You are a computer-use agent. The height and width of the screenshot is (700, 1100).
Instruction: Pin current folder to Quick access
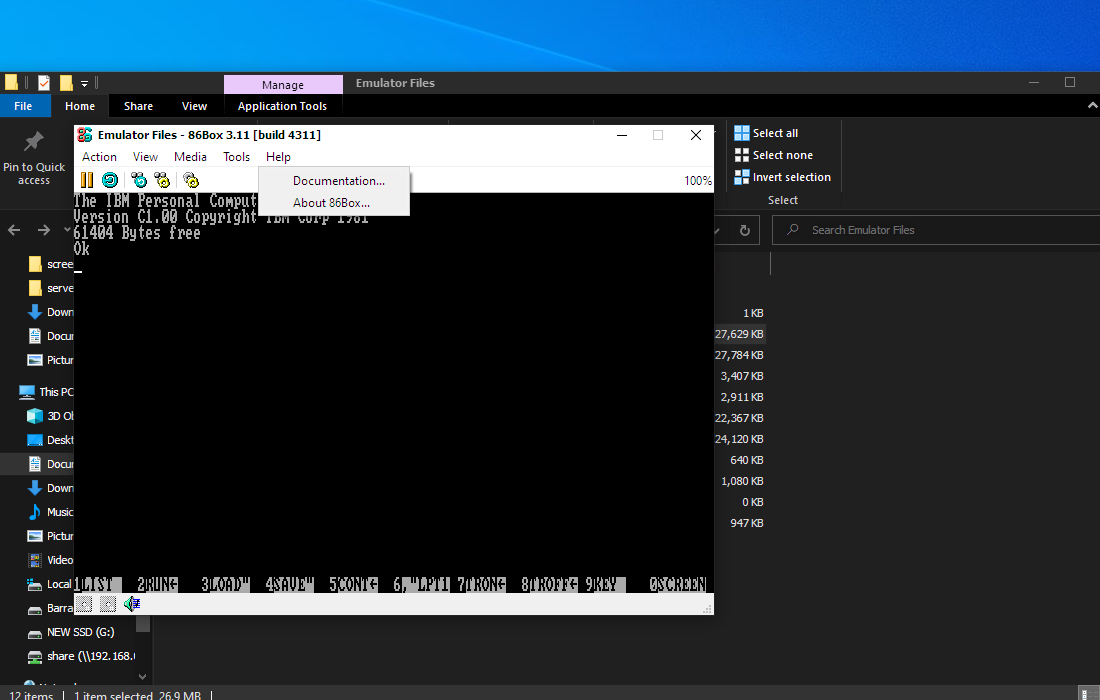tap(32, 155)
